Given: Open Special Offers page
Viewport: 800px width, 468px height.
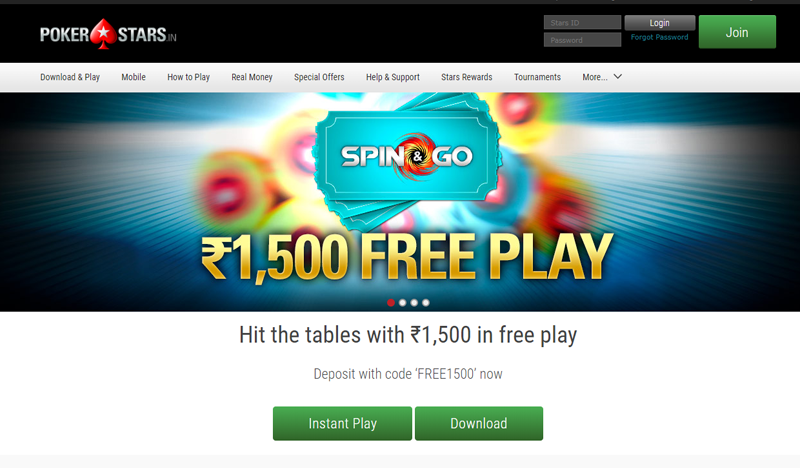Looking at the screenshot, I should point(319,77).
